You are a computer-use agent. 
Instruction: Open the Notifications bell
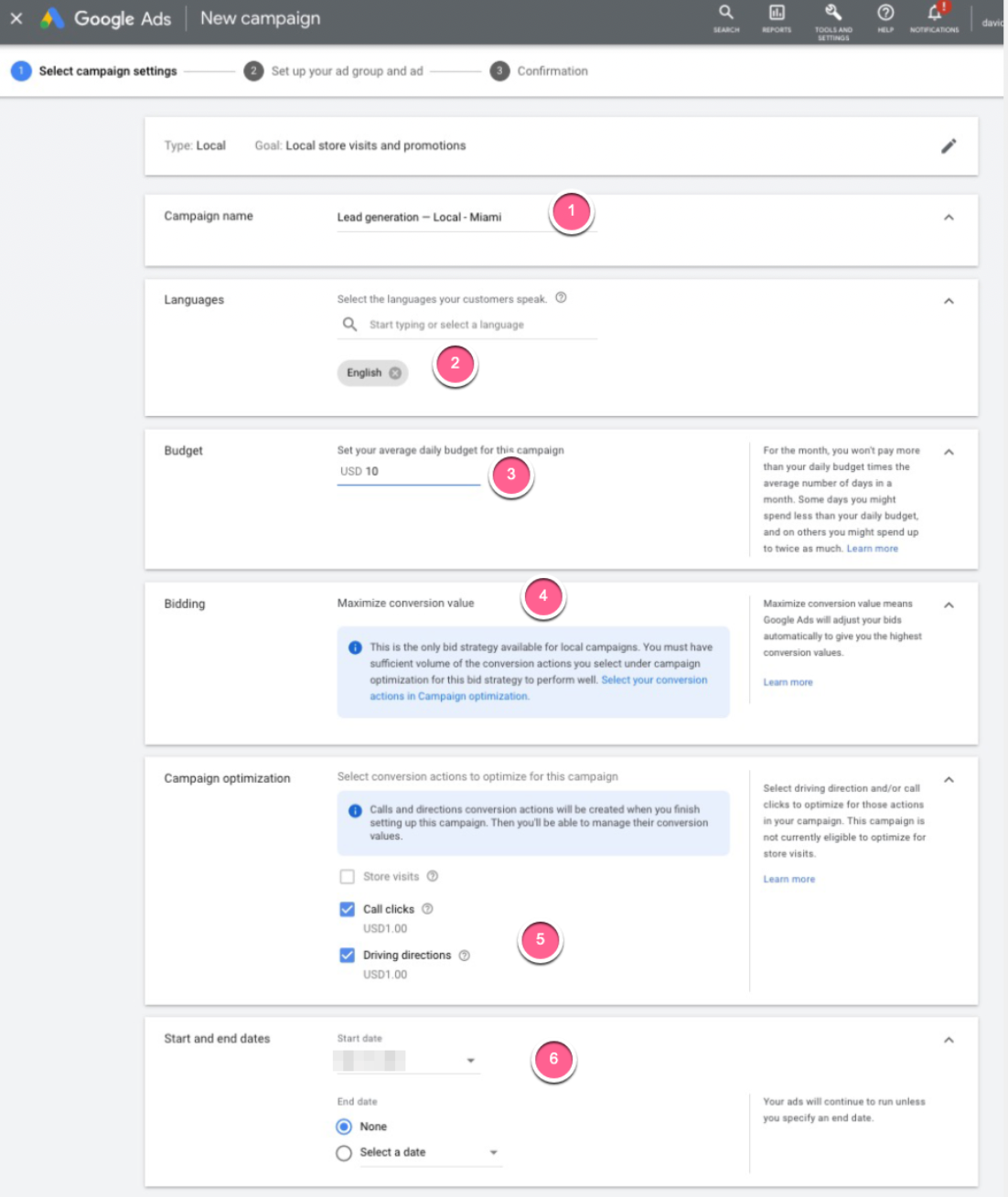click(934, 16)
